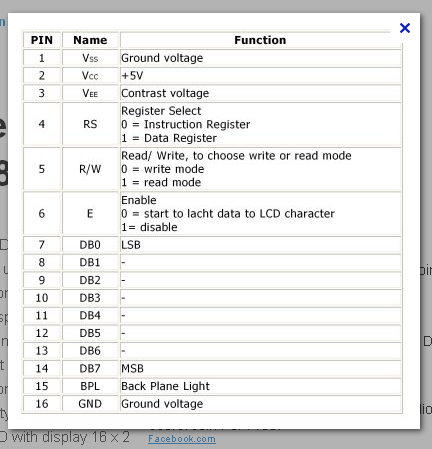The image size is (432, 449).
Task: Click 'Read/ Write, to choose write or read mode'
Action: (236, 156)
